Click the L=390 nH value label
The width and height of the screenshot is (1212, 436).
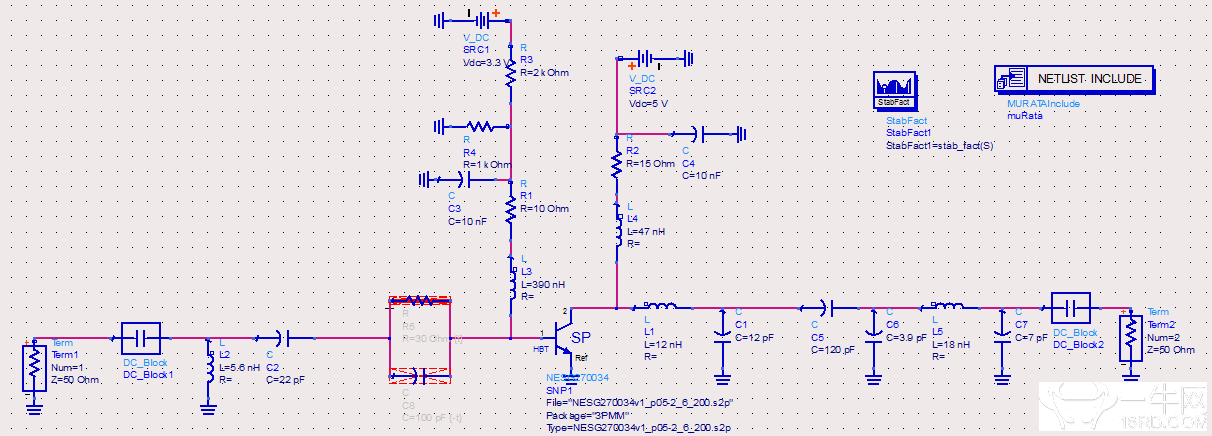tap(544, 284)
